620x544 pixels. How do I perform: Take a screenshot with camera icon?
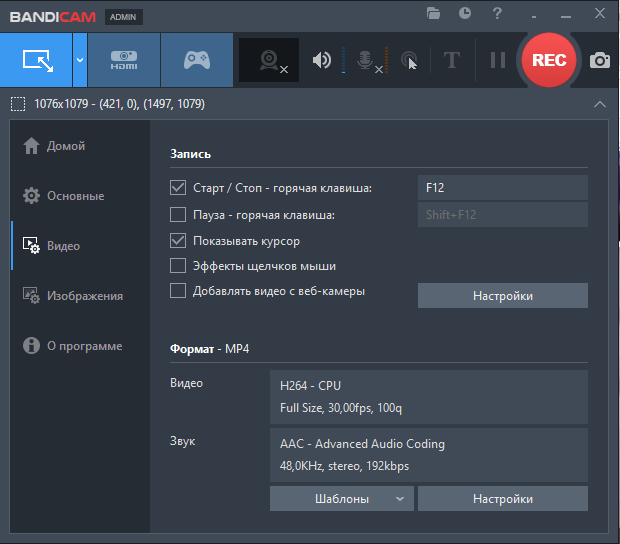[599, 60]
